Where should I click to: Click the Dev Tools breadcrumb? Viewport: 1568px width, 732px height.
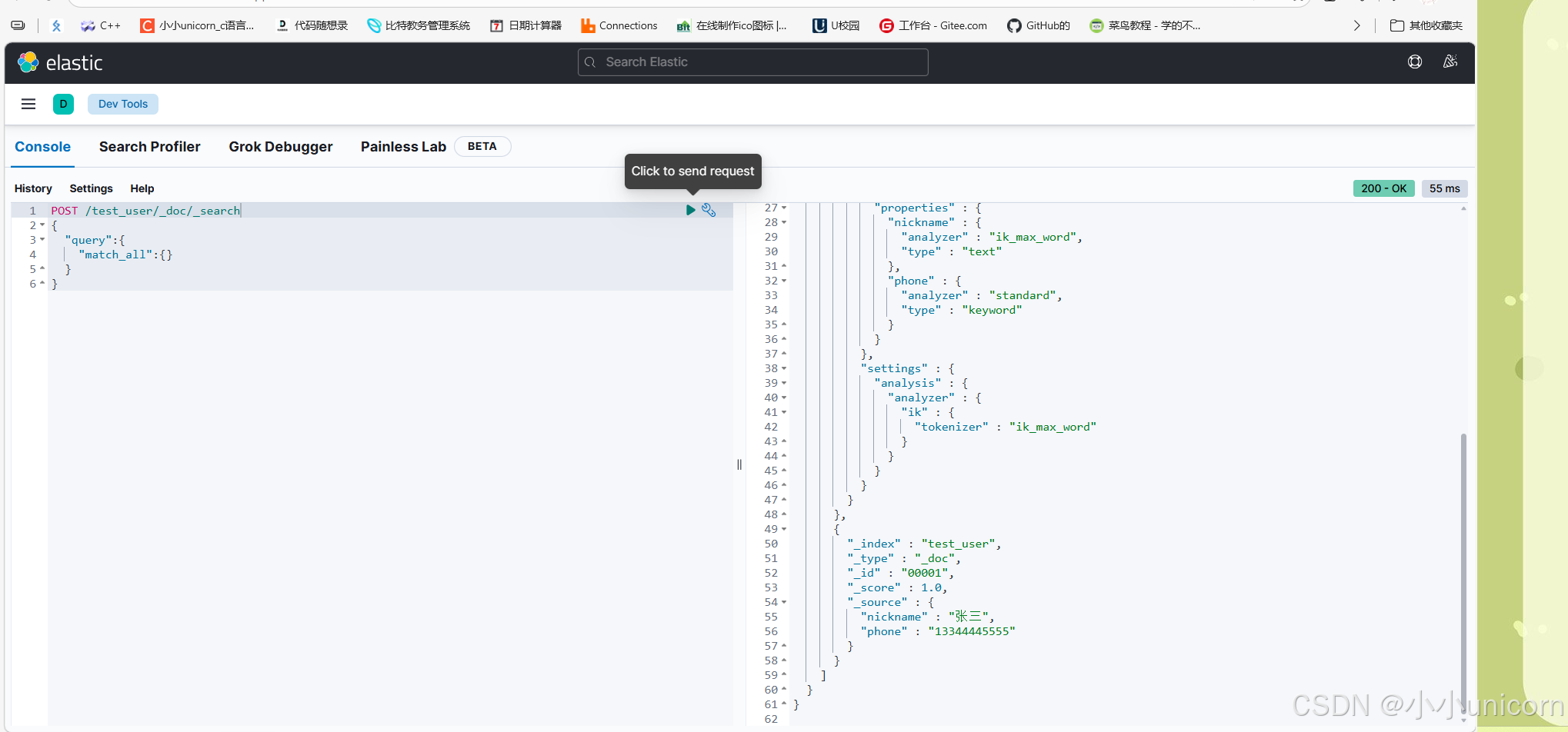(123, 104)
